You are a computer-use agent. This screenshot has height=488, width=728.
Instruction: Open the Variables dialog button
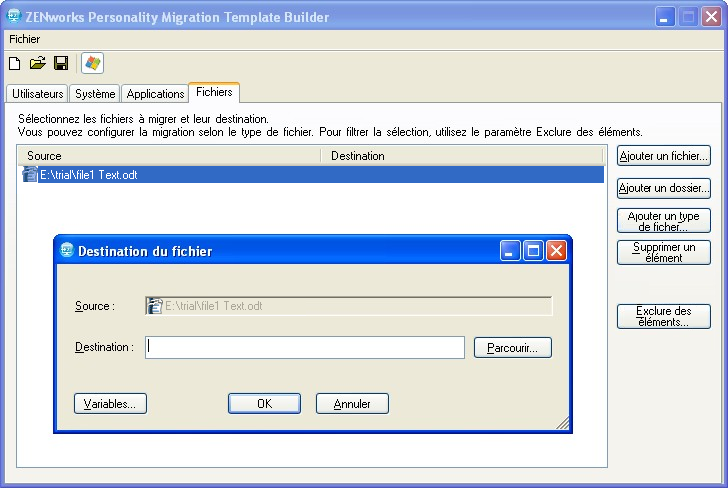pyautogui.click(x=110, y=403)
